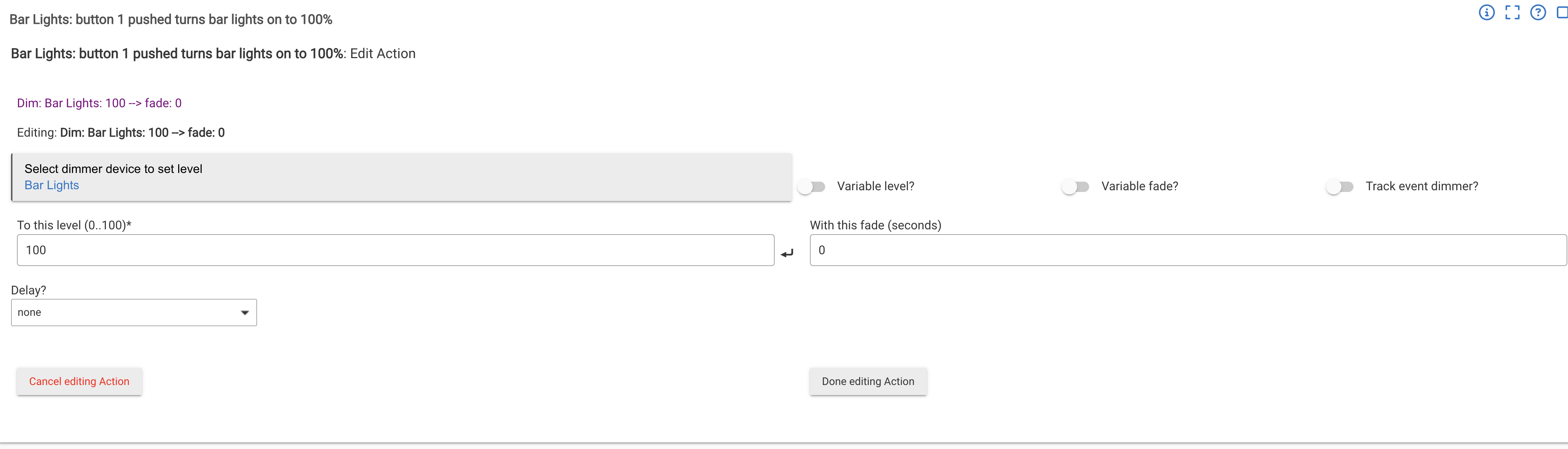Click the purple Dim: Bar Lights action link
This screenshot has height=449, width=1568.
99,103
